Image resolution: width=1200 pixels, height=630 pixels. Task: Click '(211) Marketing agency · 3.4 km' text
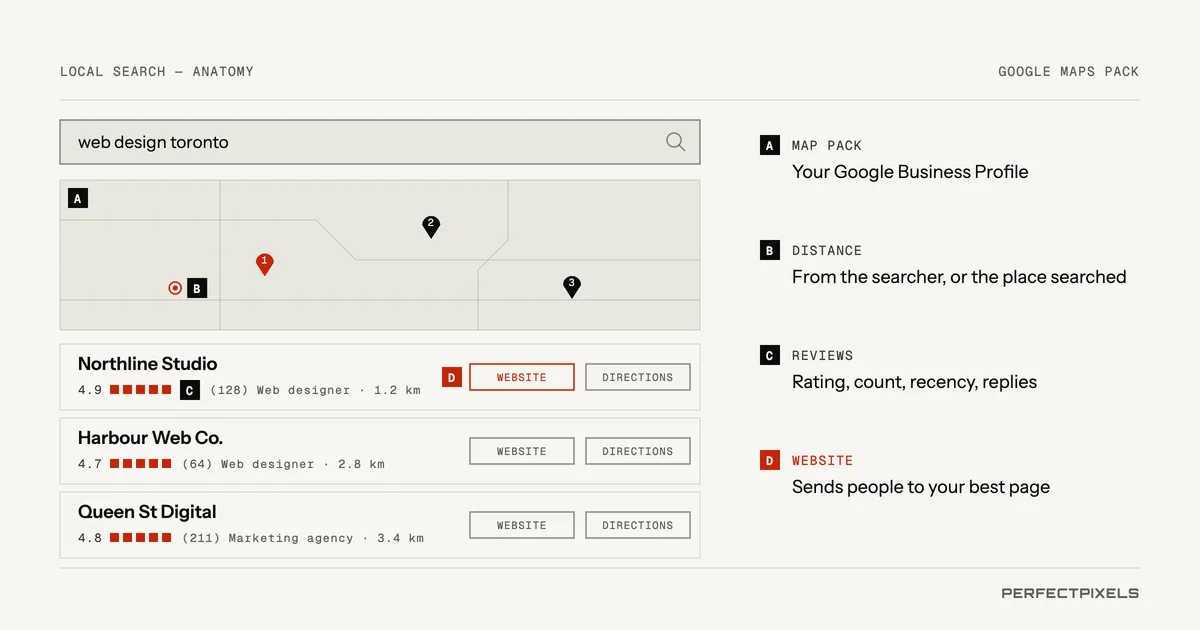pos(303,538)
